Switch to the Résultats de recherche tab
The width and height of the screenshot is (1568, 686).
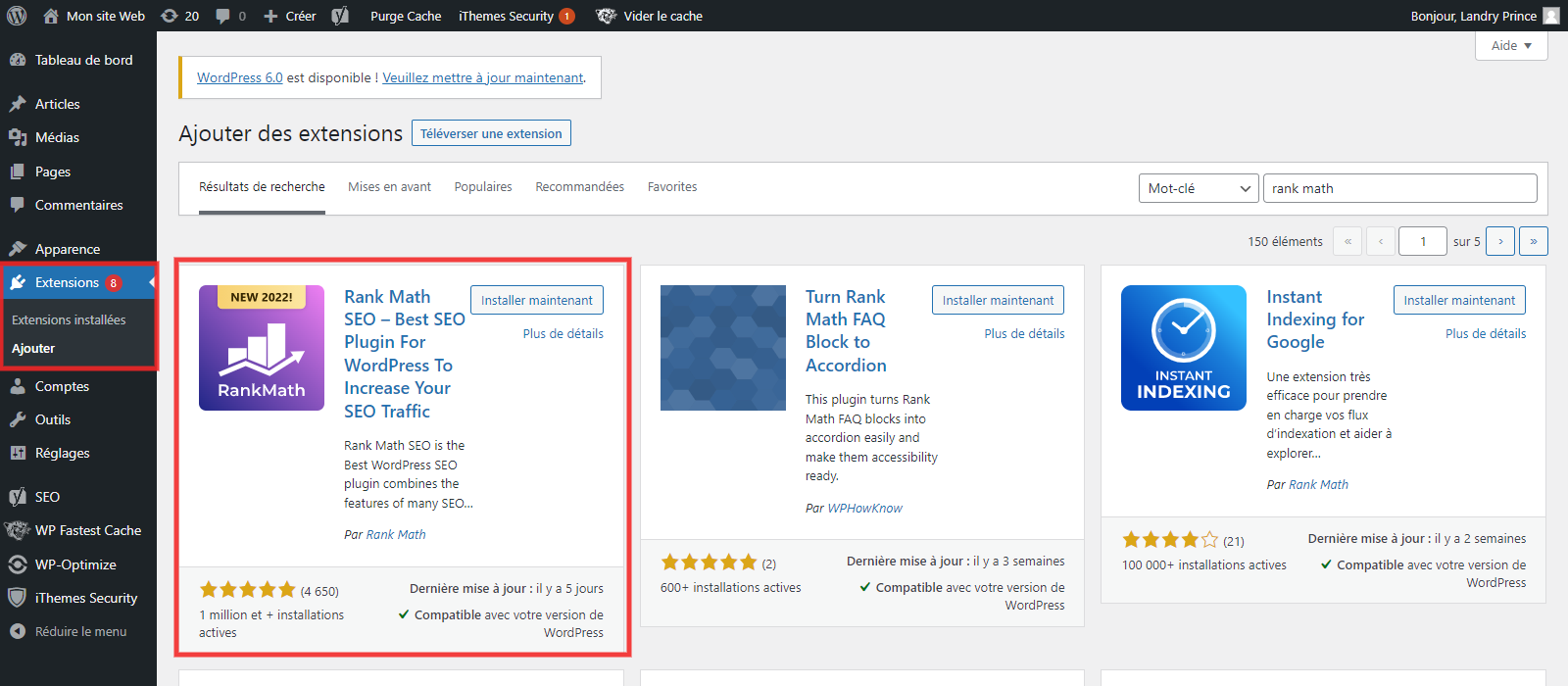point(262,186)
